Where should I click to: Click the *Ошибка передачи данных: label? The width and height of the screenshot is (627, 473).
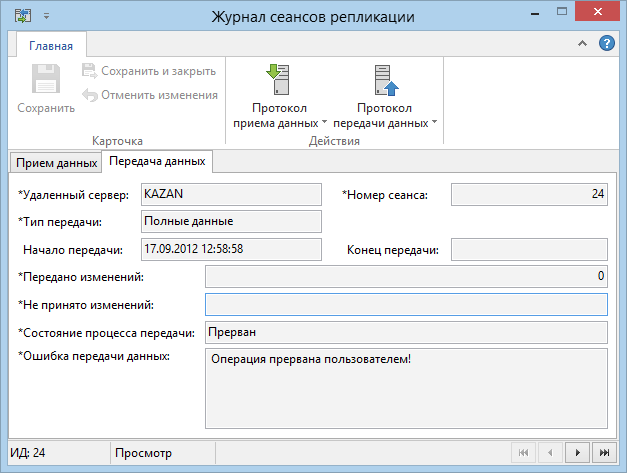click(x=94, y=356)
